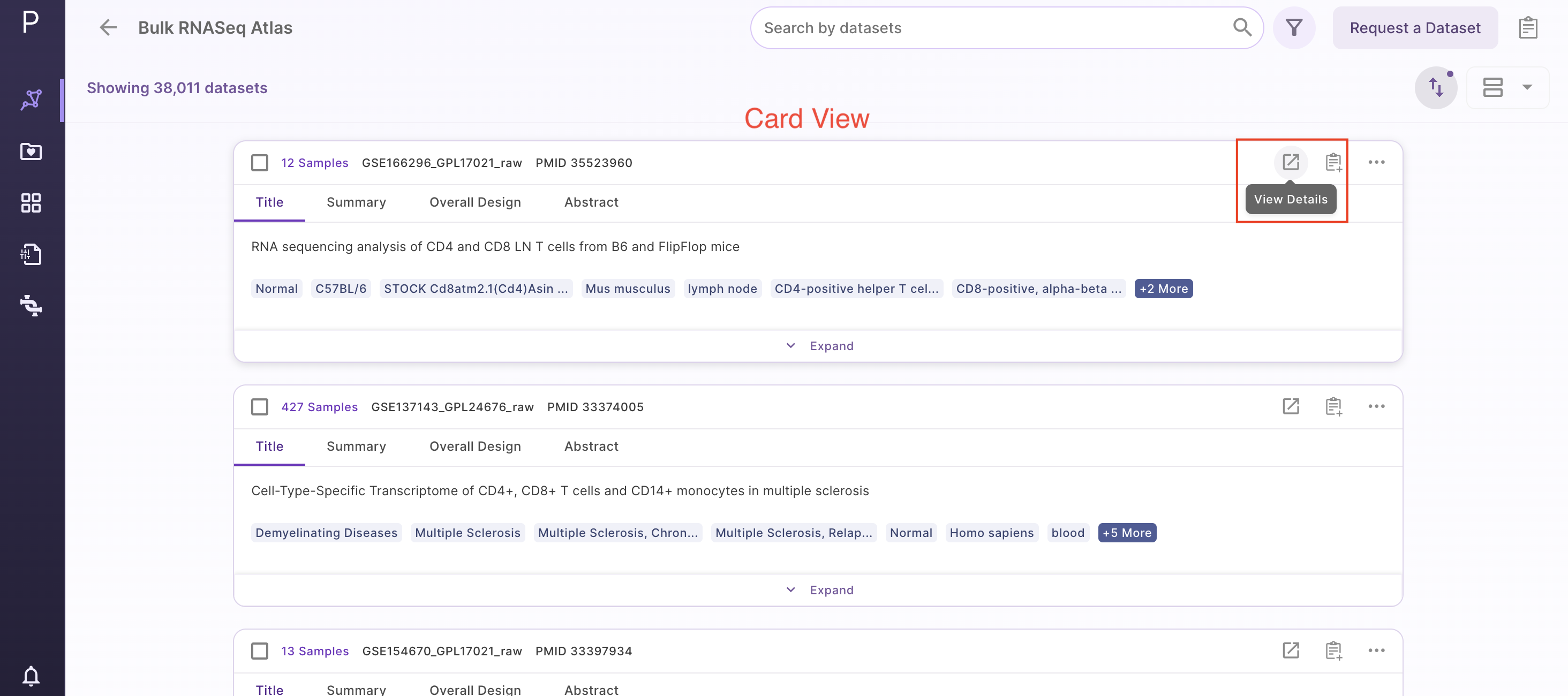Click the Request a Dataset button

pyautogui.click(x=1415, y=27)
